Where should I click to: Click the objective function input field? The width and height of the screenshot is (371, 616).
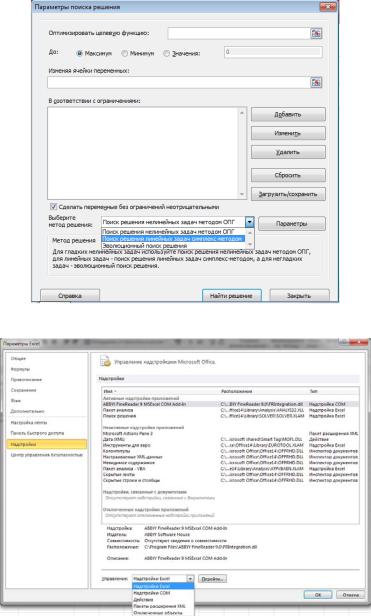click(239, 33)
